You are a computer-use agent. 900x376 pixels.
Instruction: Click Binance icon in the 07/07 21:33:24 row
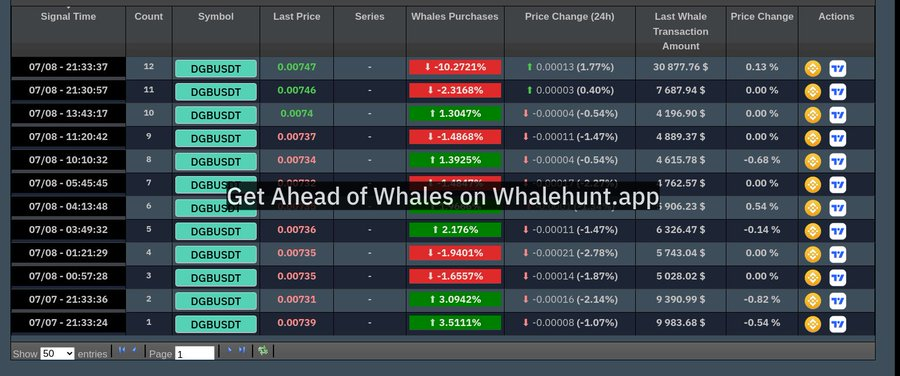tap(812, 324)
